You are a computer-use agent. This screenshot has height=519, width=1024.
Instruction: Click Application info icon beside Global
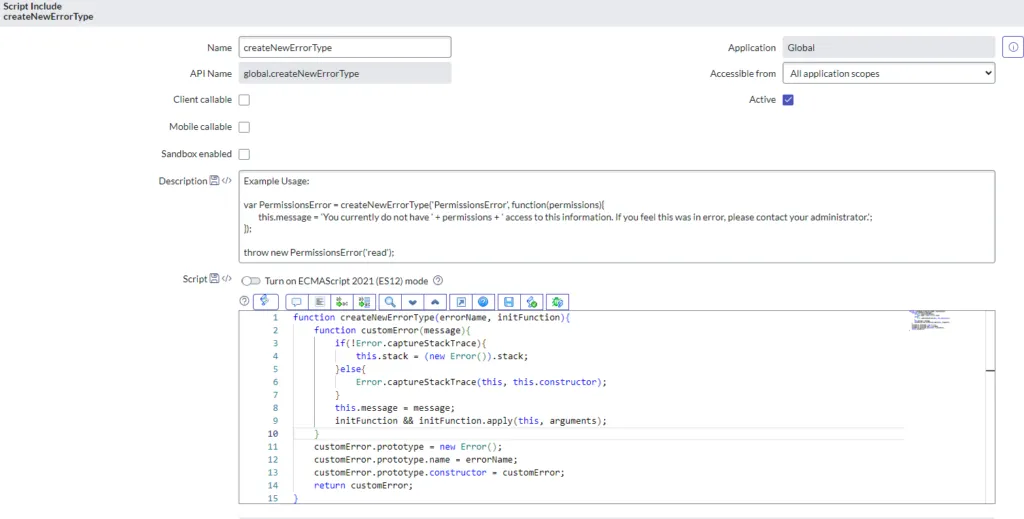point(1013,47)
